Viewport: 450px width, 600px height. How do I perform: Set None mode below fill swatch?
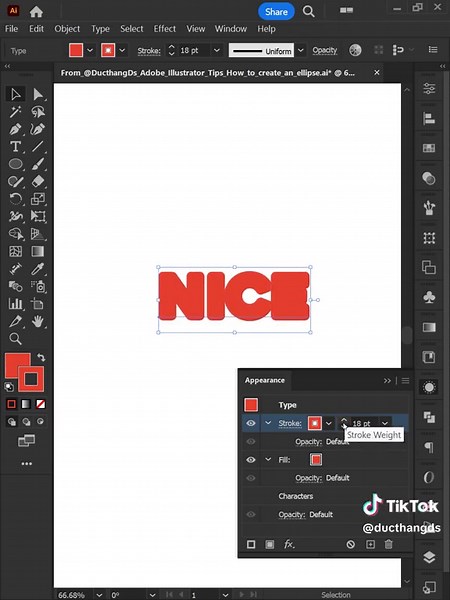[41, 404]
